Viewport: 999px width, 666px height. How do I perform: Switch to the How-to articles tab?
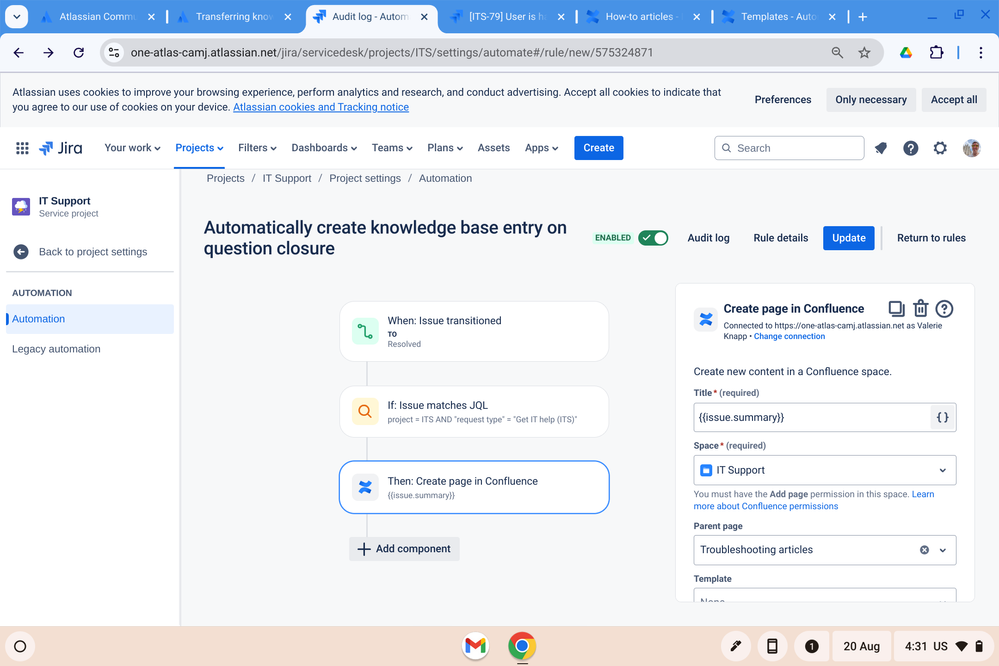click(643, 17)
